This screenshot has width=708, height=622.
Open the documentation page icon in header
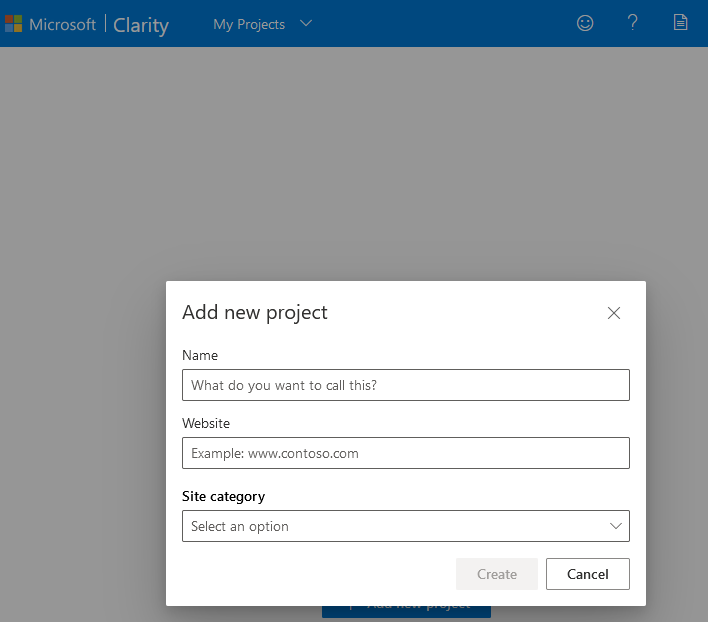tap(681, 23)
